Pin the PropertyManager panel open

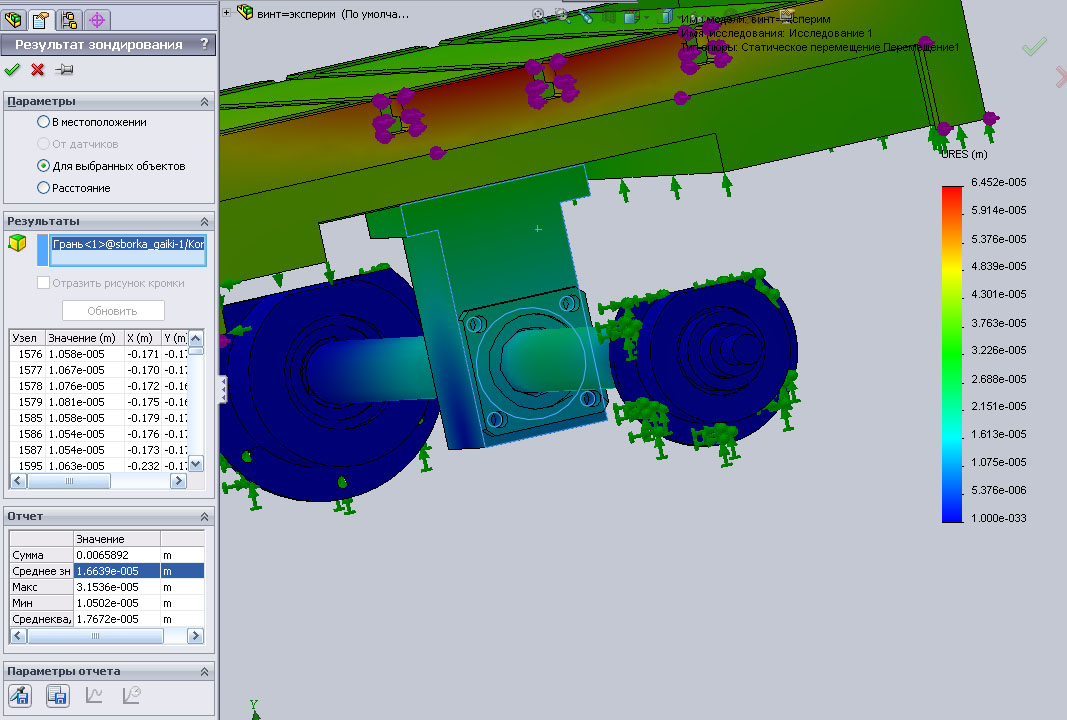pyautogui.click(x=64, y=69)
